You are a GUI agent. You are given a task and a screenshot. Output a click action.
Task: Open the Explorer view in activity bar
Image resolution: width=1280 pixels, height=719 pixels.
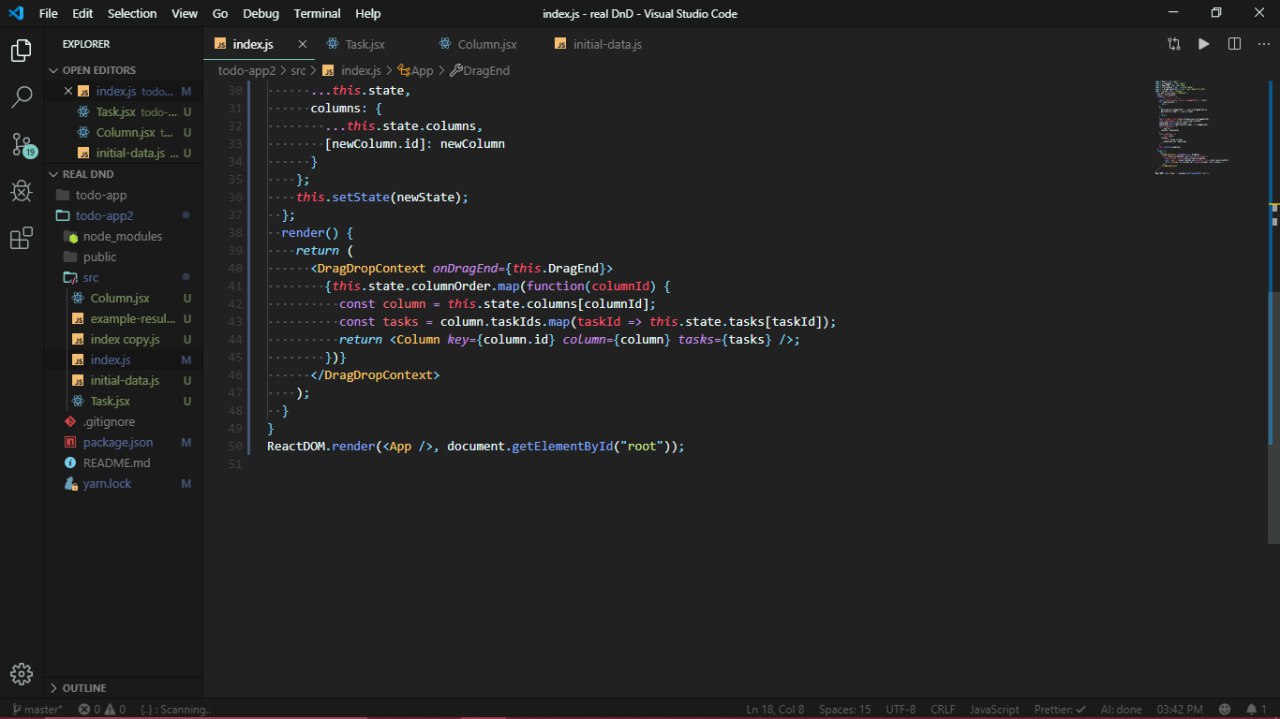tap(21, 51)
